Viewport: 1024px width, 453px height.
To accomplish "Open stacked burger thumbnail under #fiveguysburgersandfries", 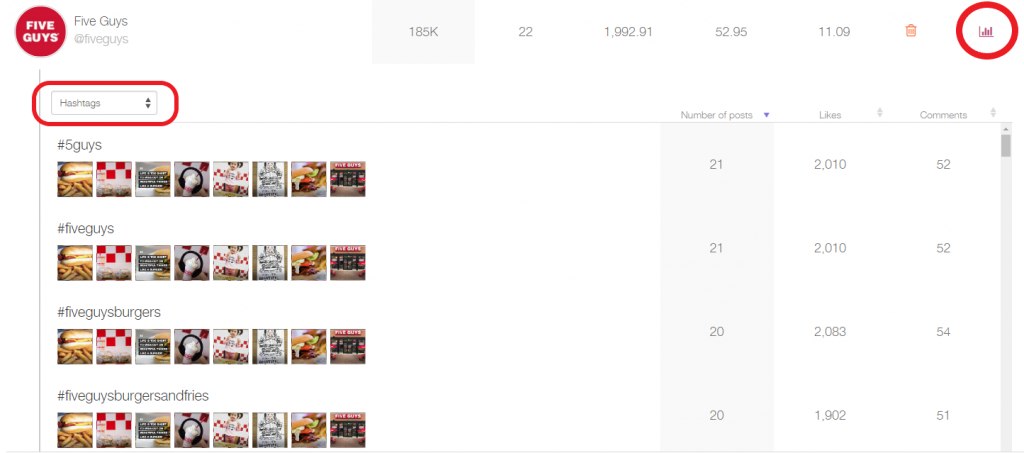I will click(x=309, y=430).
